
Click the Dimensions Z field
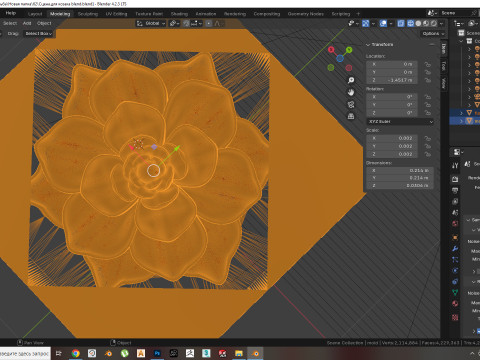click(400, 186)
